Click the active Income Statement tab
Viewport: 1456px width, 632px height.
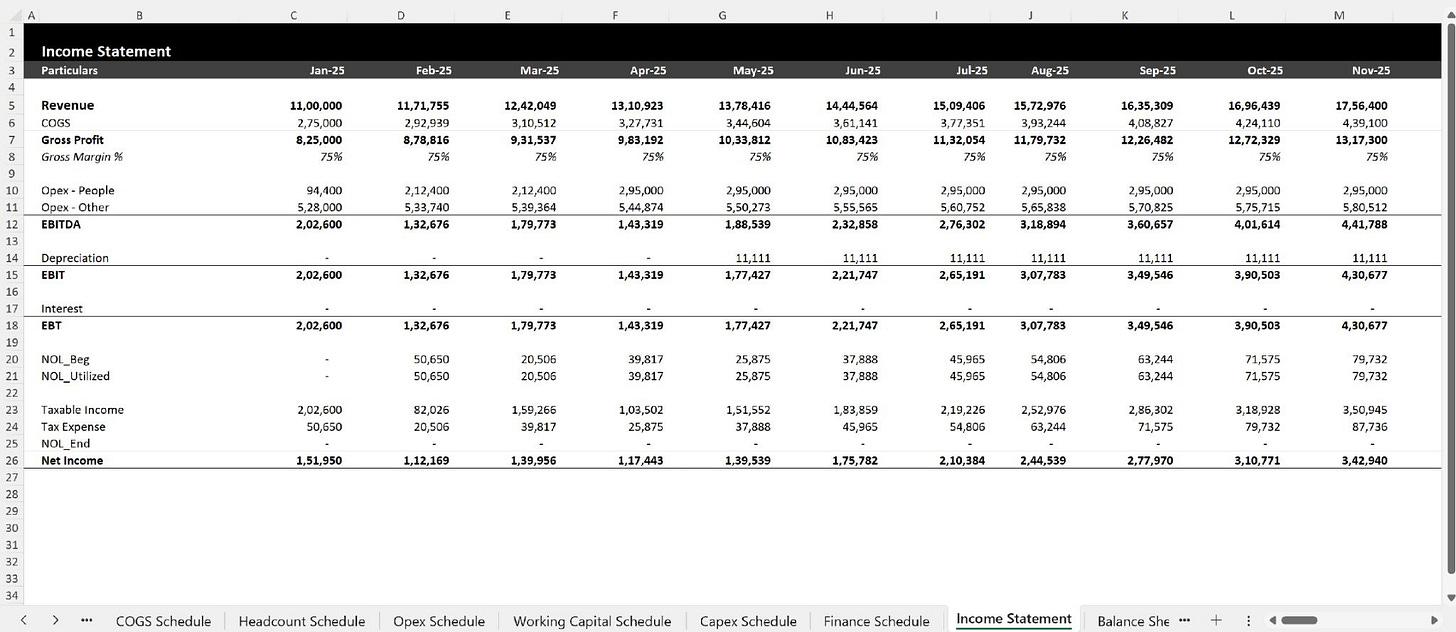point(1013,620)
